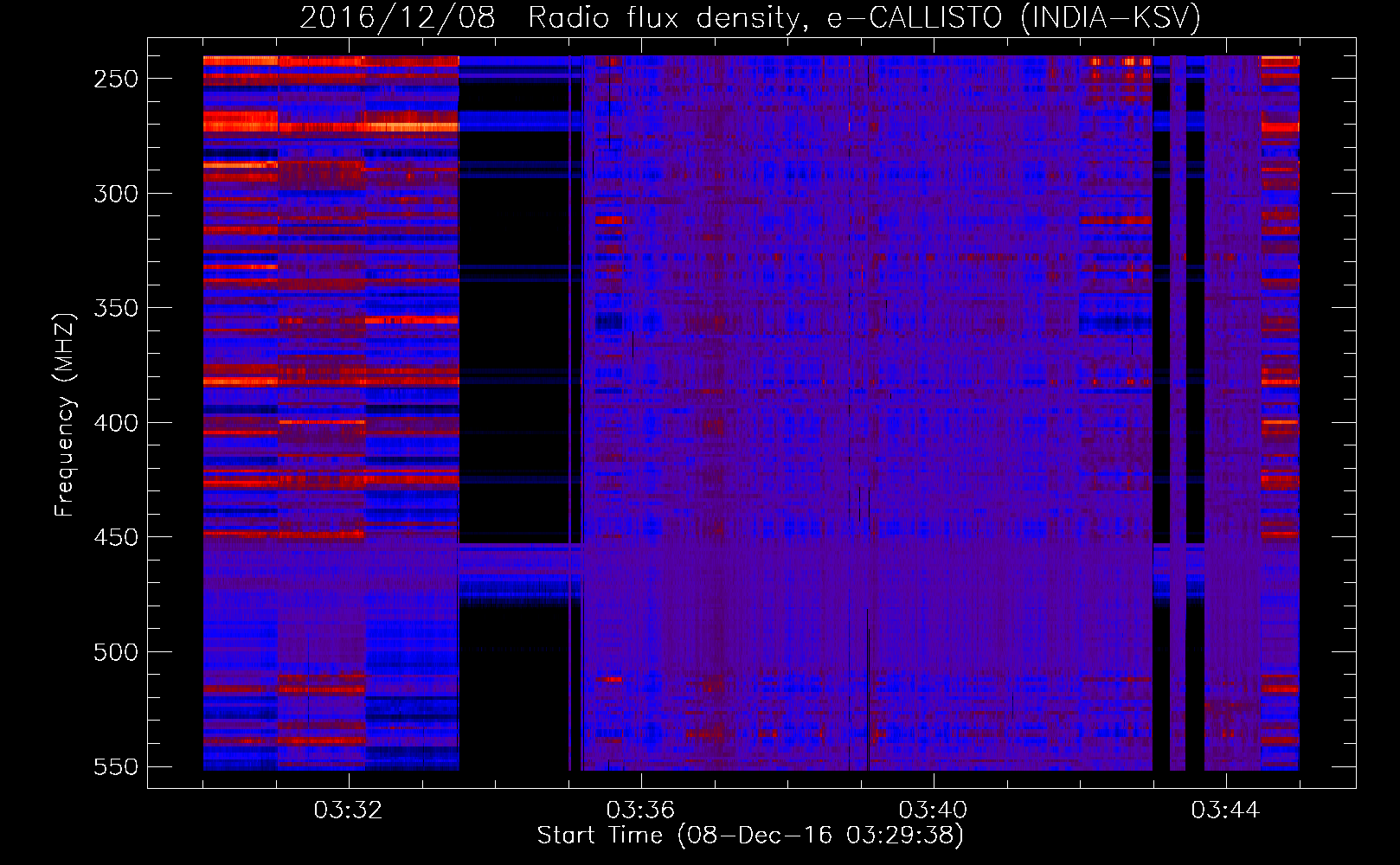Click the plot title 'Radio flux density, e-CALLISTO (INDIA-KSV)'
The height and width of the screenshot is (865, 1400).
click(864, 18)
